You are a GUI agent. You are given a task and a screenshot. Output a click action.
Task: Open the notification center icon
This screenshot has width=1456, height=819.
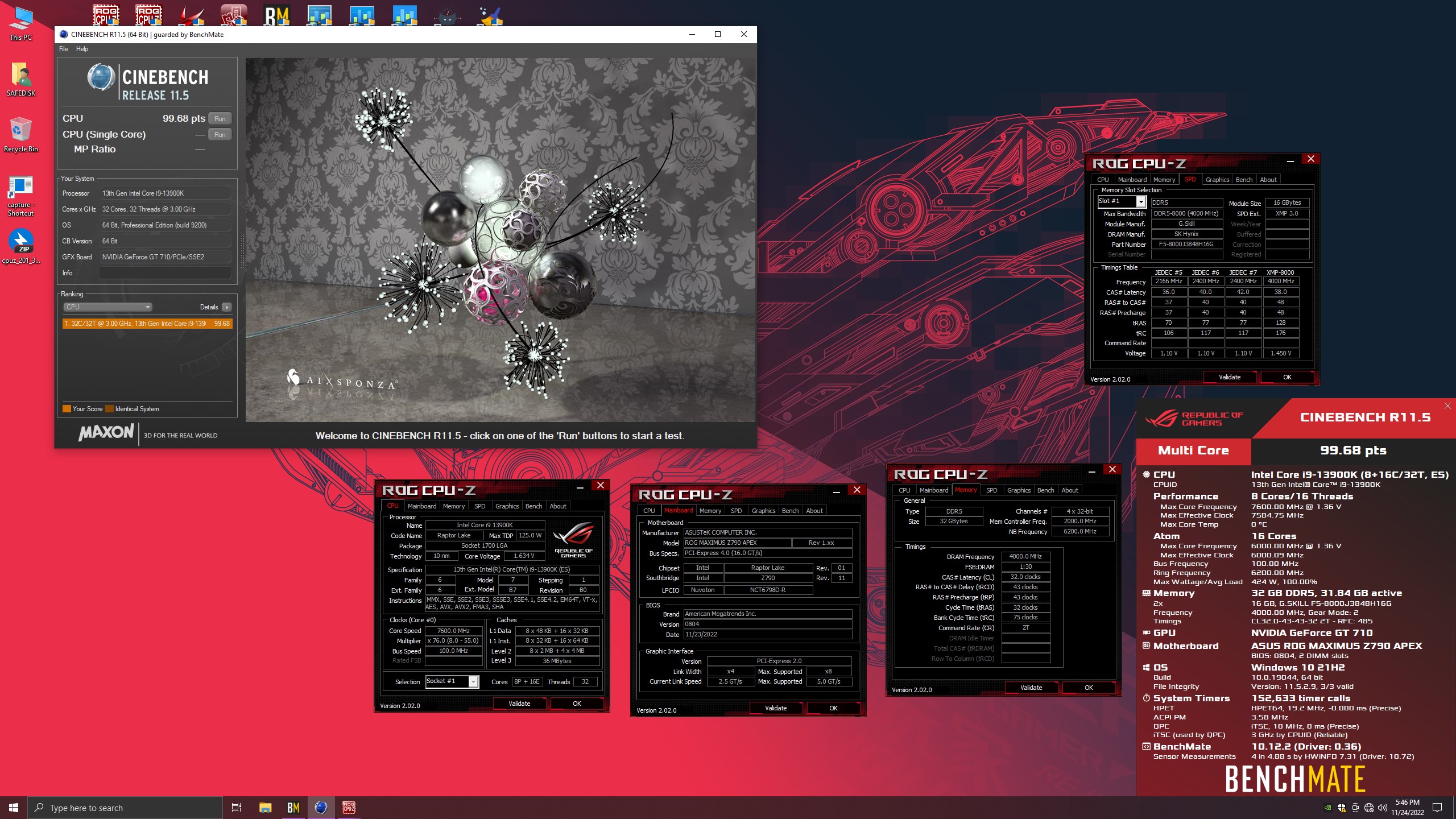tap(1437, 808)
